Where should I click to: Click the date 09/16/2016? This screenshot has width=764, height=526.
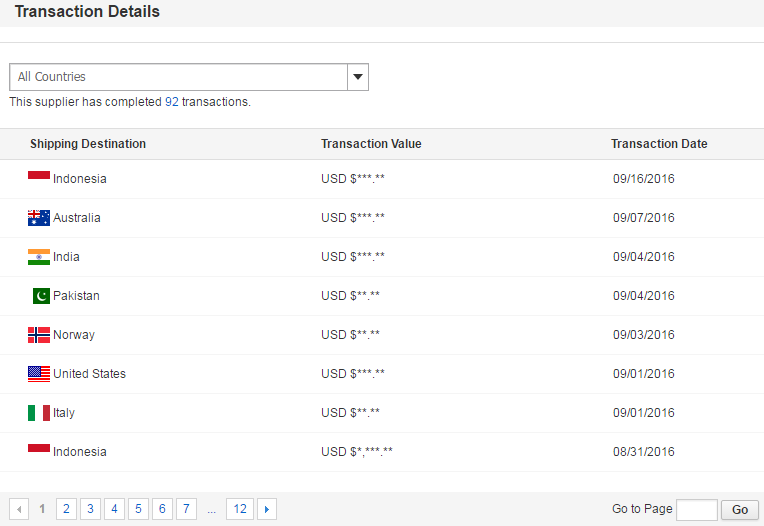(x=644, y=179)
